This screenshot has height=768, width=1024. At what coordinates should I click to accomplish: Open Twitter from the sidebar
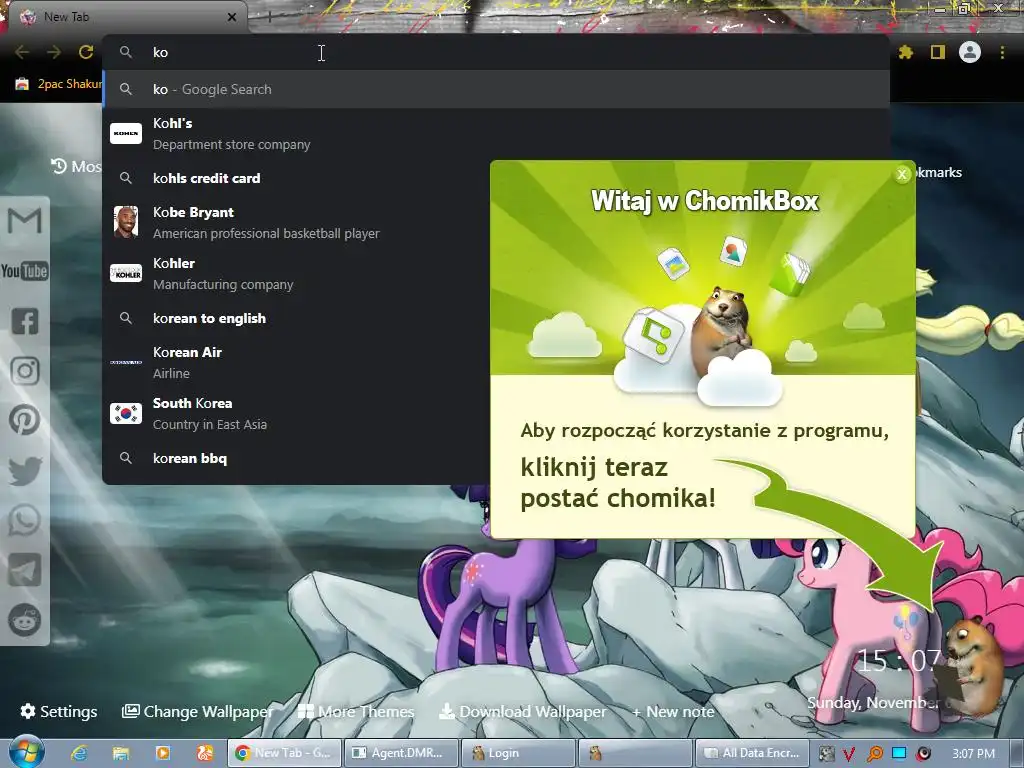25,471
